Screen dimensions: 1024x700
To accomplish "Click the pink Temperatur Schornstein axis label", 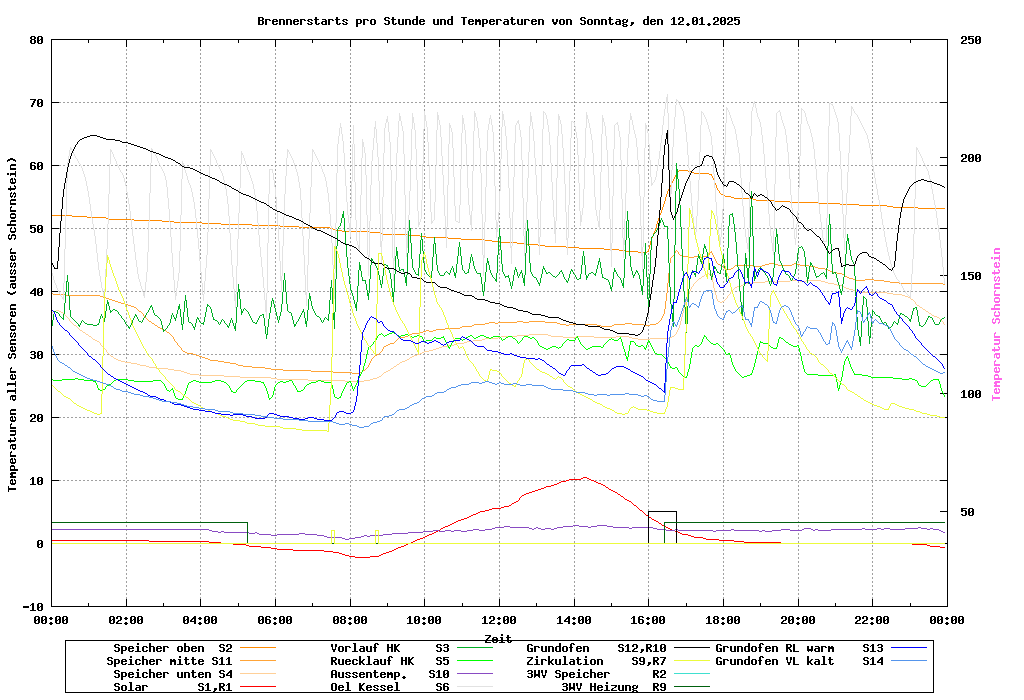I will [996, 324].
